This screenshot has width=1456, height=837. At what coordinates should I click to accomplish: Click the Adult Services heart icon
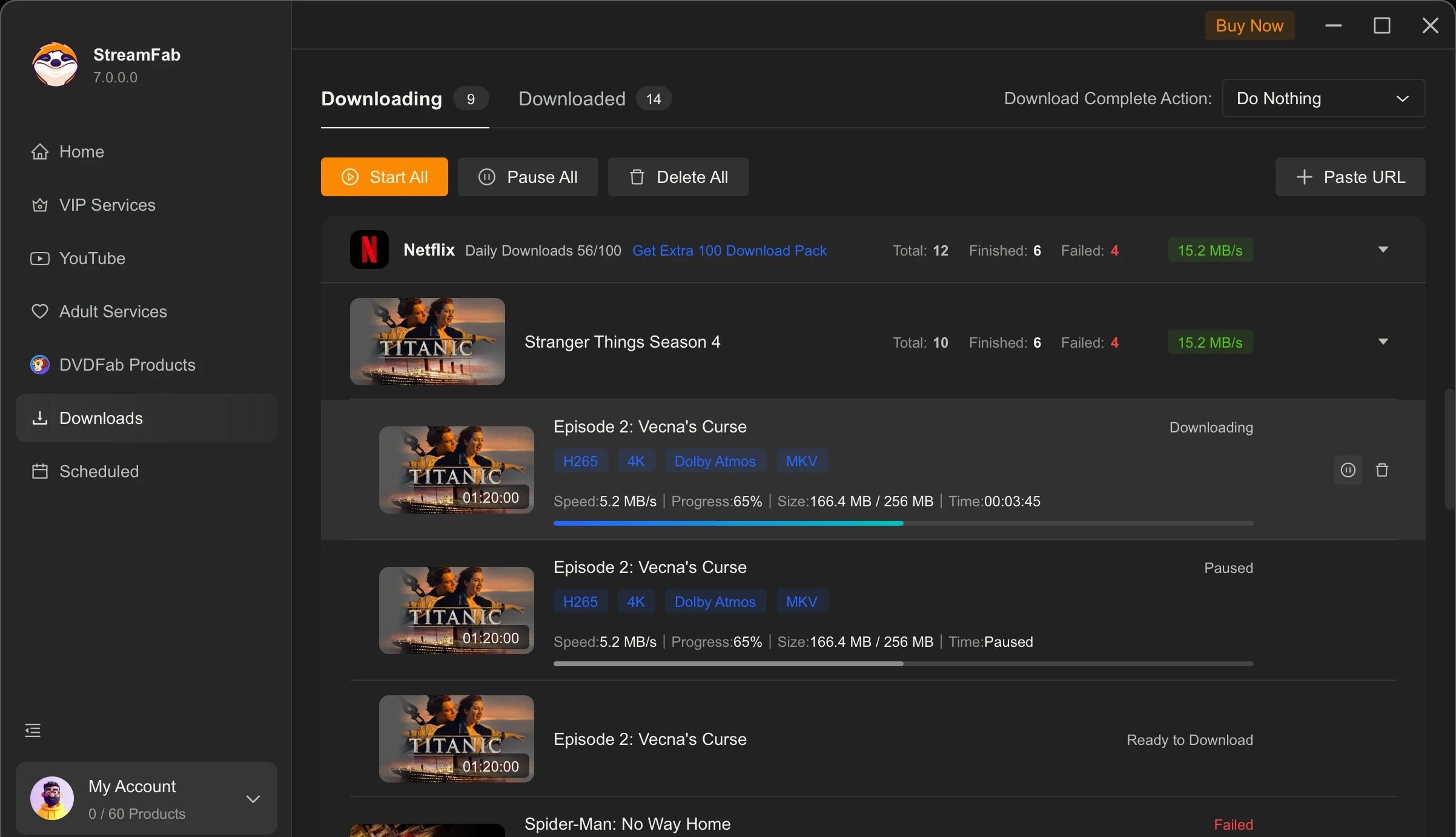click(x=40, y=311)
